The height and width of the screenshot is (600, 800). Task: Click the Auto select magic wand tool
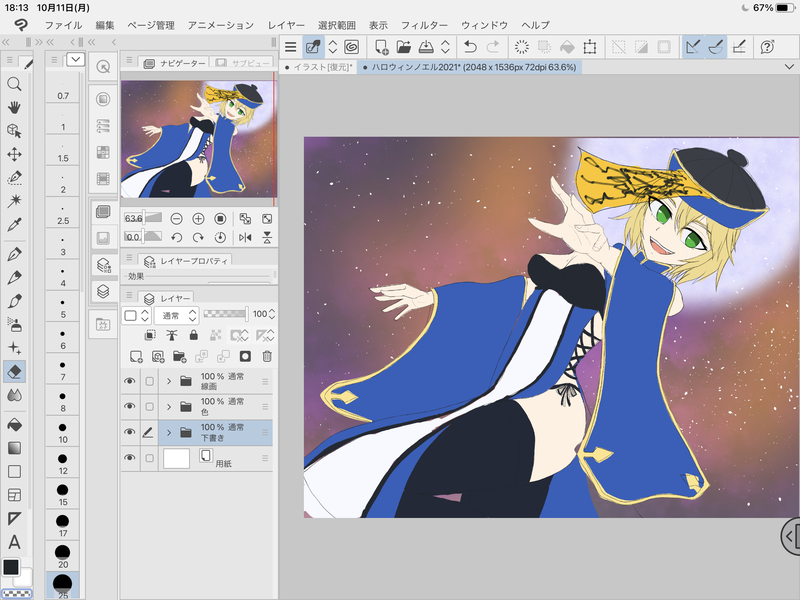(14, 202)
